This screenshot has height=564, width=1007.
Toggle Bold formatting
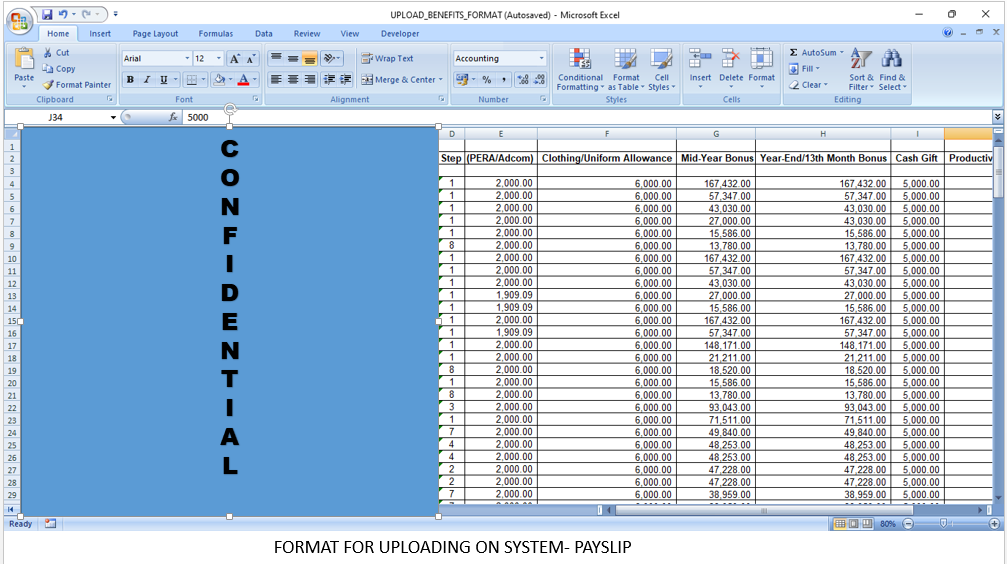tap(130, 80)
